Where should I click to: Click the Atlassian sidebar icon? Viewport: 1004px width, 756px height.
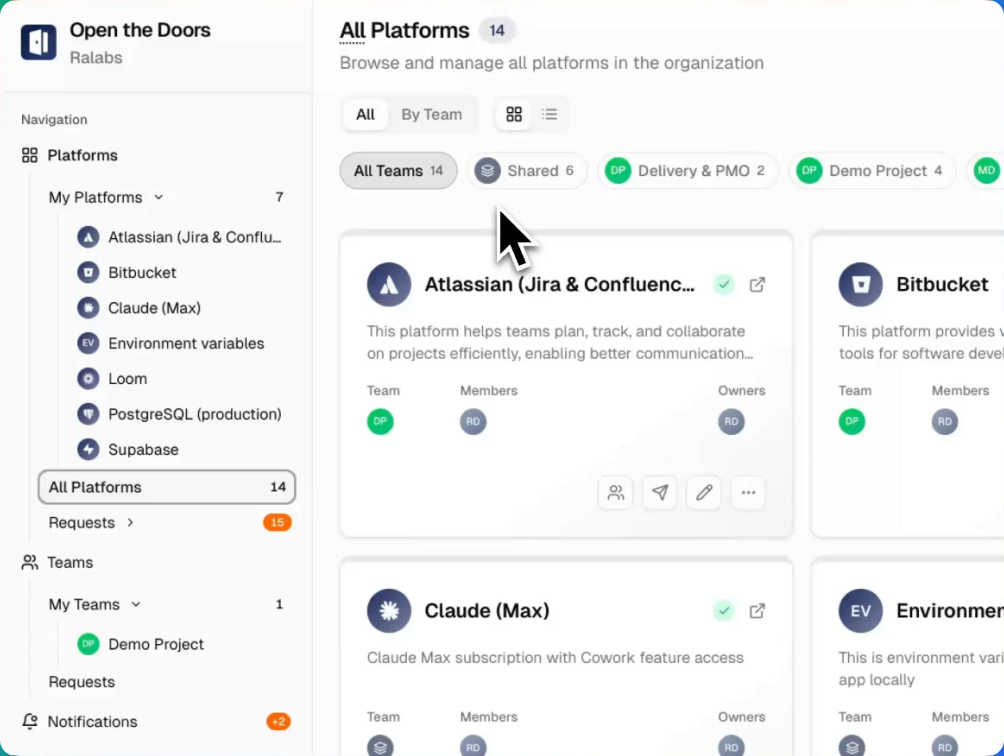click(x=88, y=237)
